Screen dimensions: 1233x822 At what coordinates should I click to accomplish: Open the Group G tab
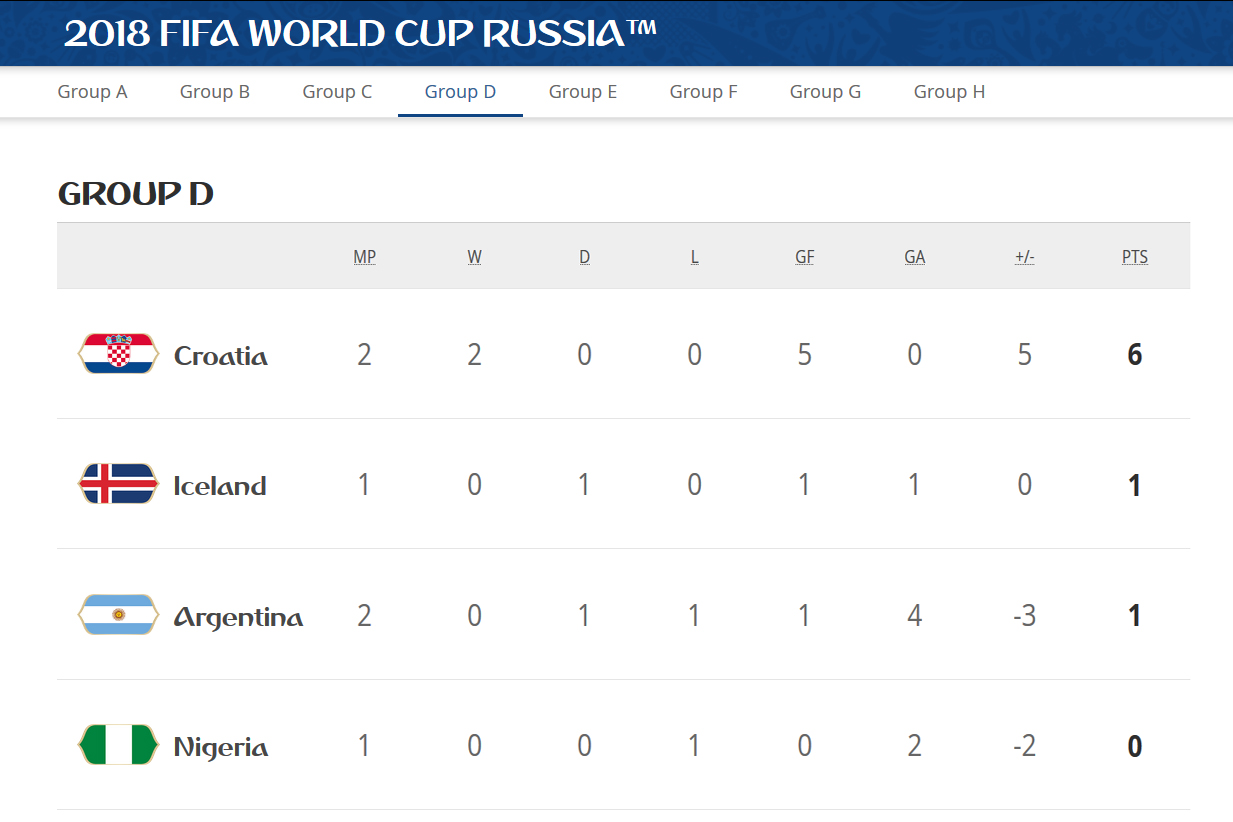pyautogui.click(x=825, y=92)
